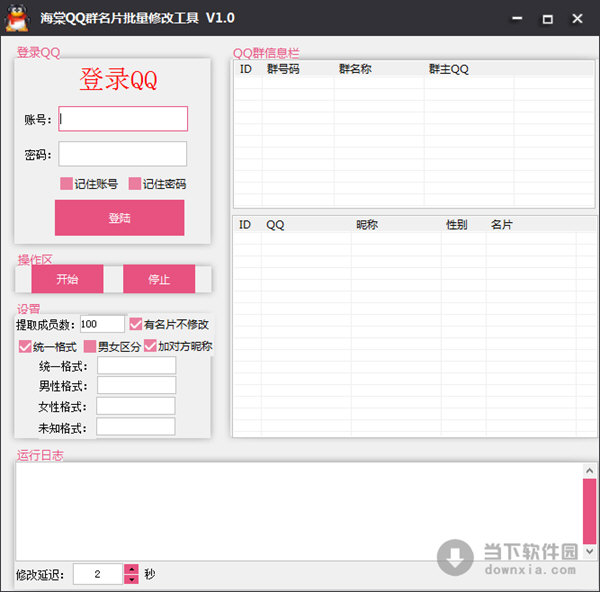
Task: Focus the 账号 account input field
Action: point(123,119)
